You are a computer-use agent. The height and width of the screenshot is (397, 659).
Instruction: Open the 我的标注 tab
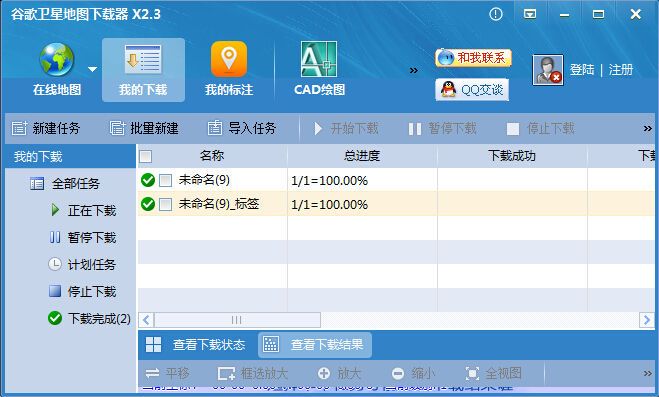[229, 70]
